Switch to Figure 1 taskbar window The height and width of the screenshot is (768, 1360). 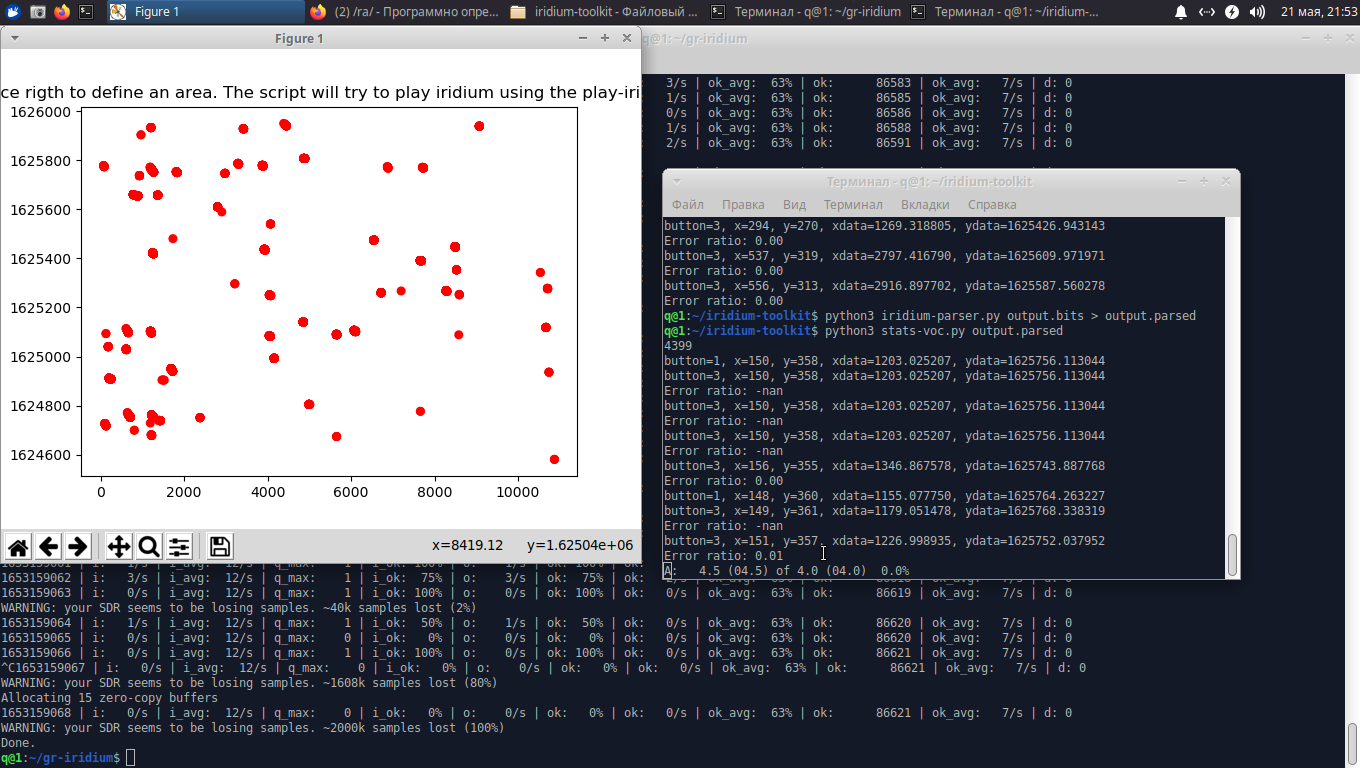click(x=204, y=12)
